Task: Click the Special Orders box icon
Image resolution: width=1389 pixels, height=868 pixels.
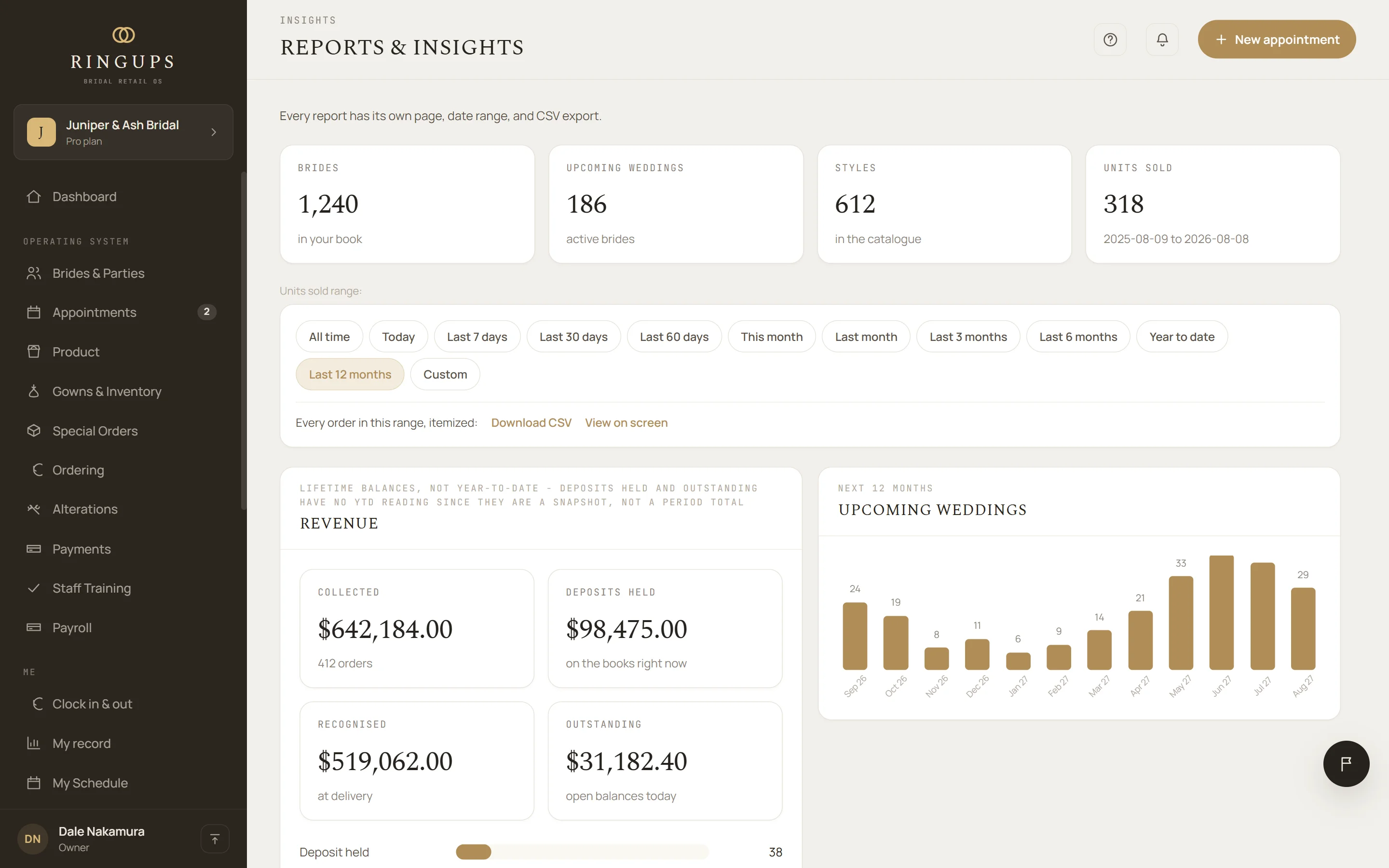Action: click(x=34, y=431)
